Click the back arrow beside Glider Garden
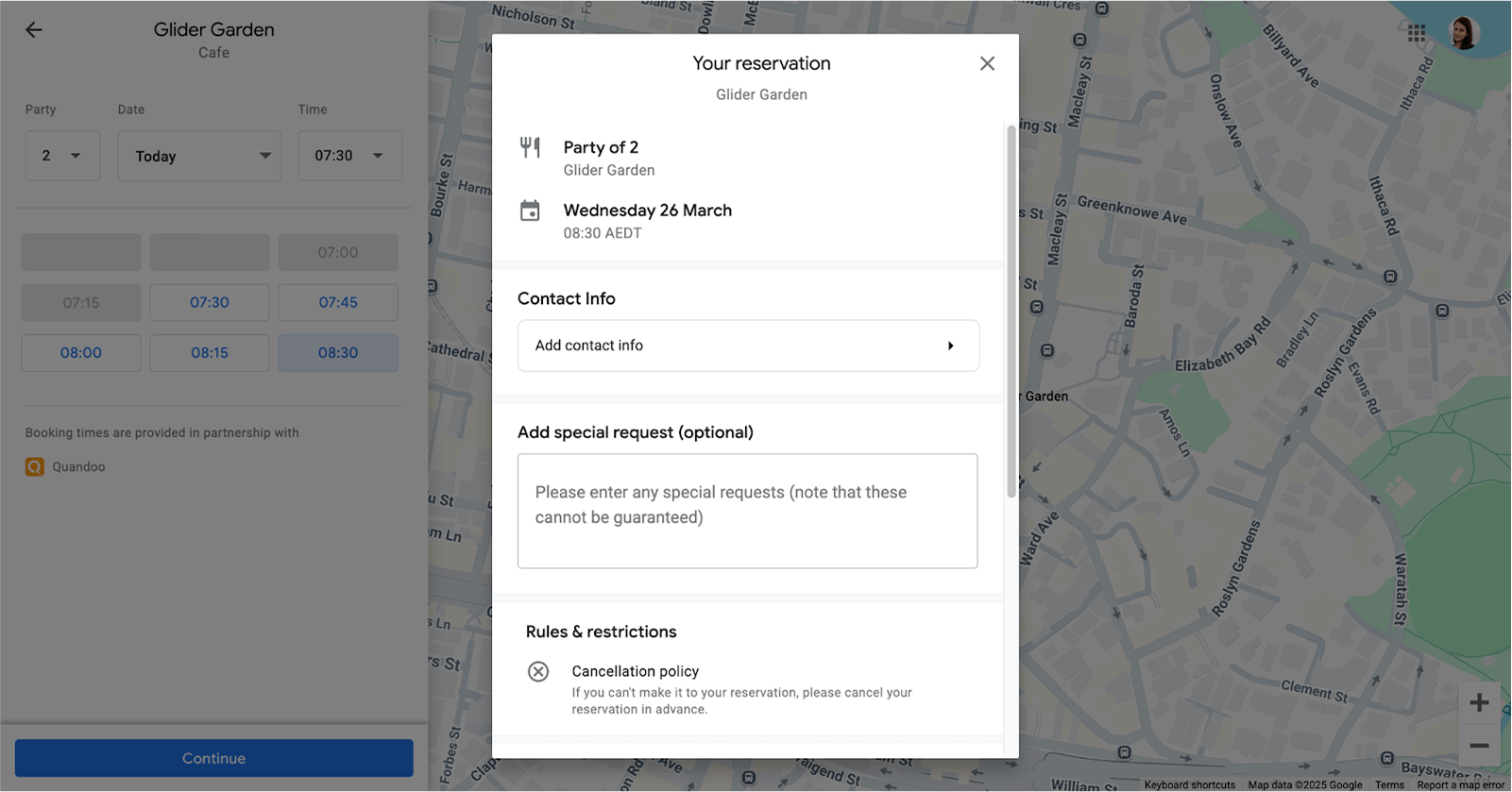 tap(34, 30)
